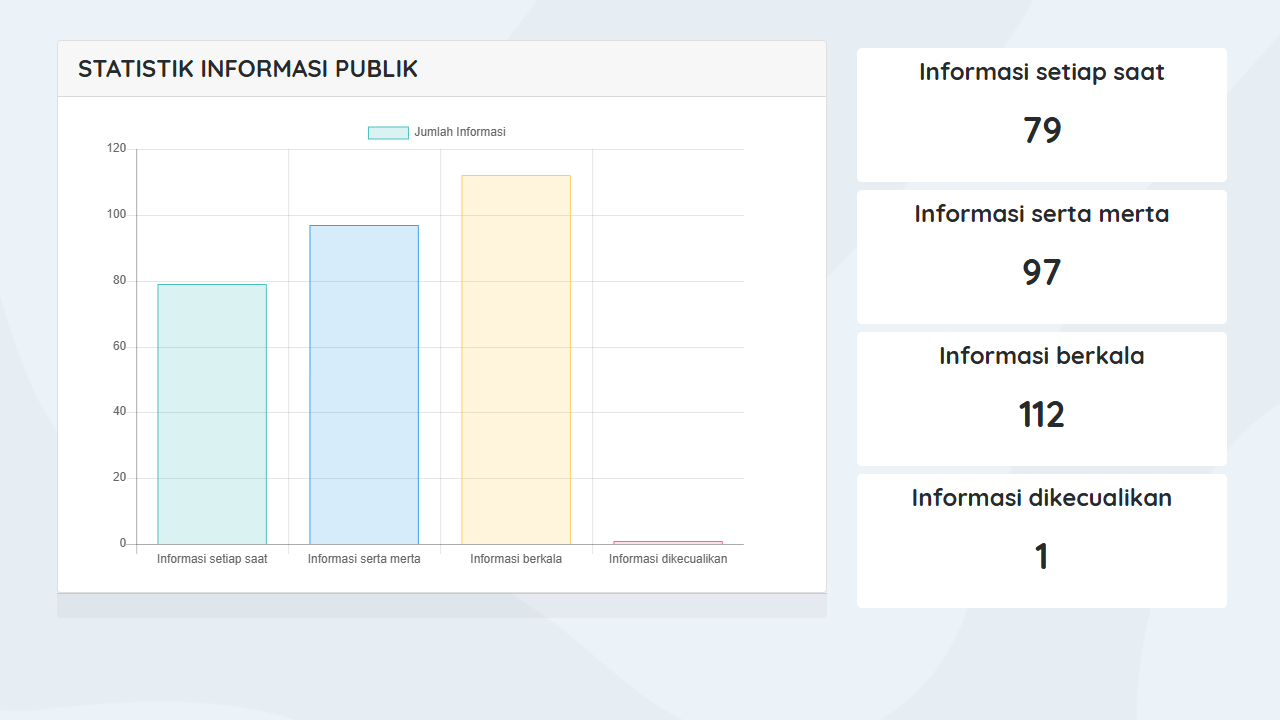Viewport: 1280px width, 720px height.
Task: Click the number 97 in the card
Action: pos(1041,273)
